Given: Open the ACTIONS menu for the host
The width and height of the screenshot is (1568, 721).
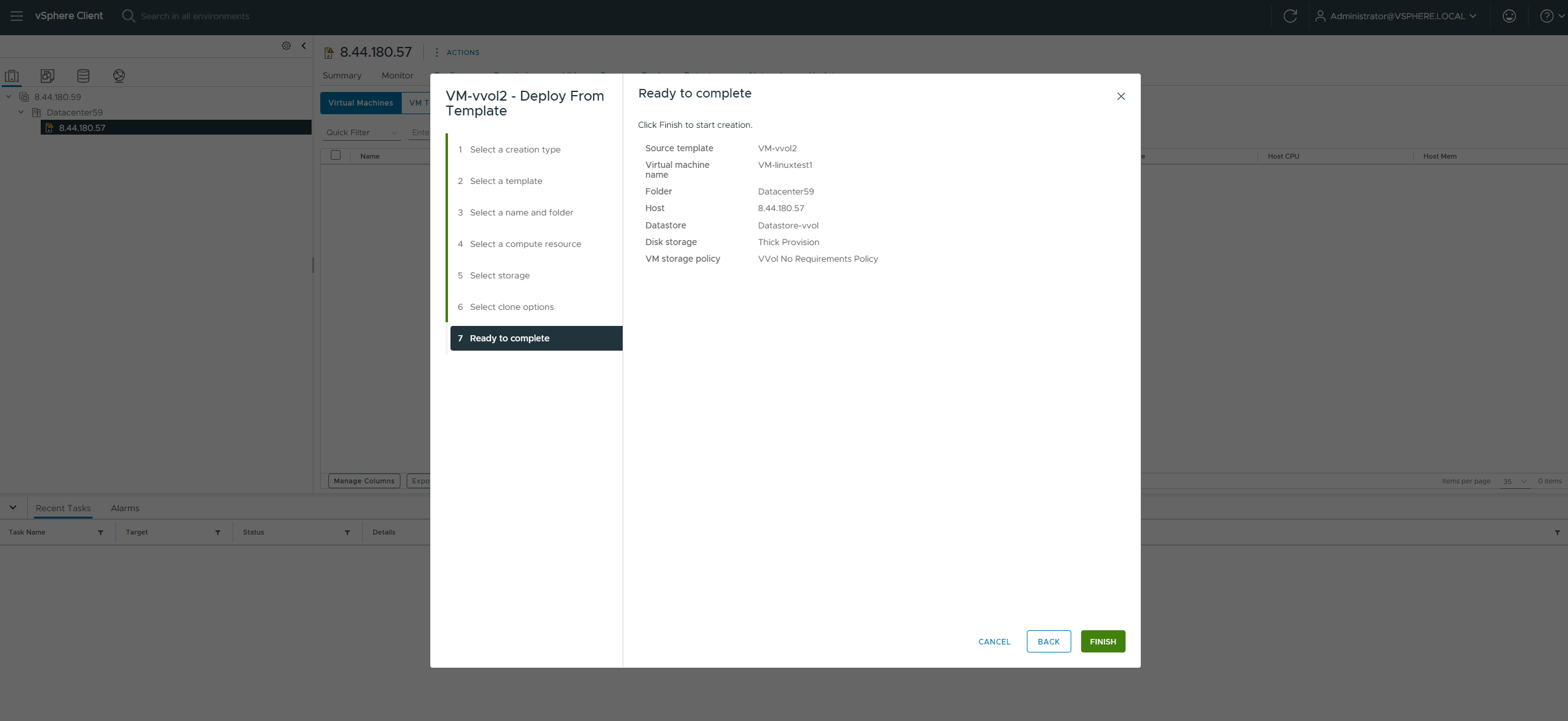Looking at the screenshot, I should tap(457, 52).
